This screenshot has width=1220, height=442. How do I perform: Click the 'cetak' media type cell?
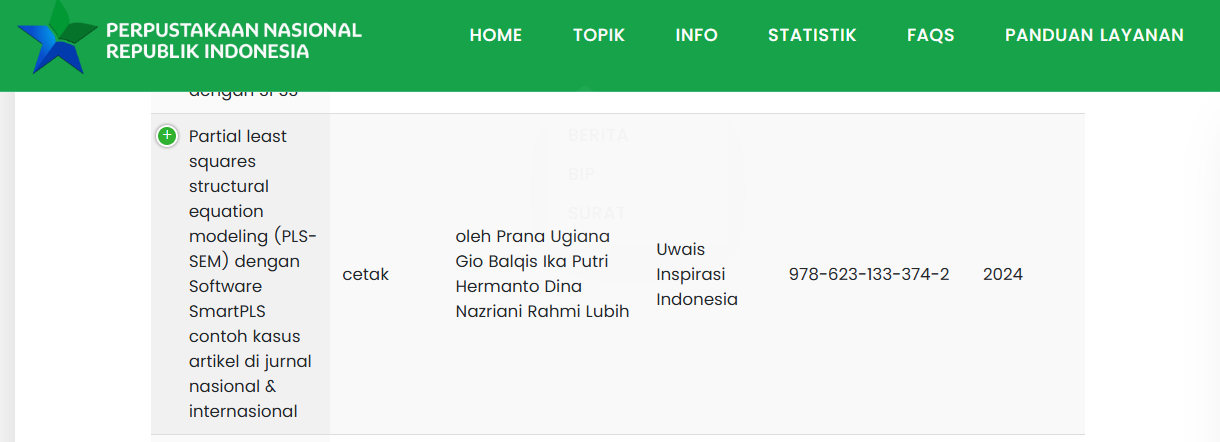coord(365,274)
